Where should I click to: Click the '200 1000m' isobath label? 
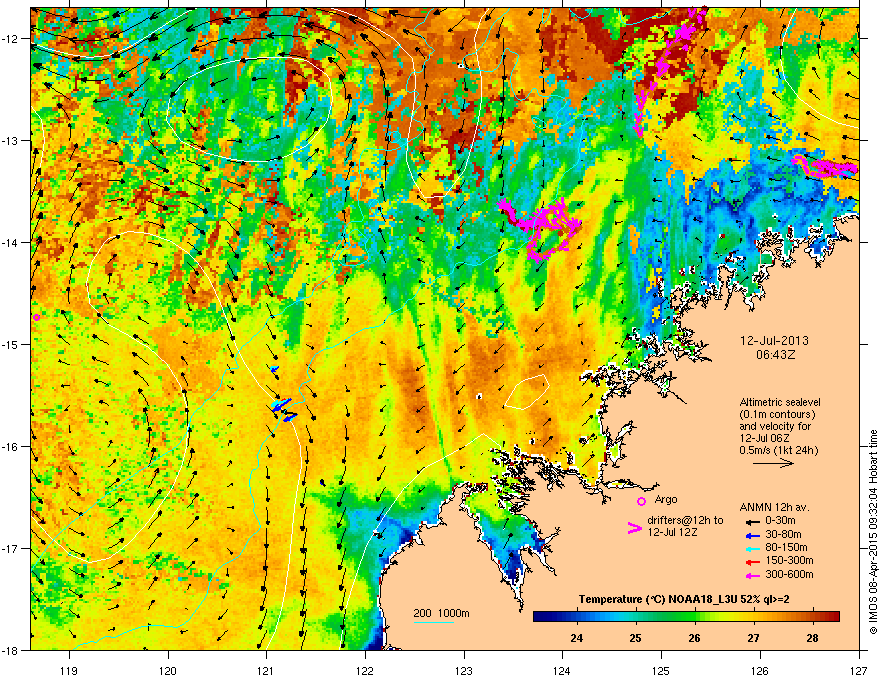[x=441, y=613]
